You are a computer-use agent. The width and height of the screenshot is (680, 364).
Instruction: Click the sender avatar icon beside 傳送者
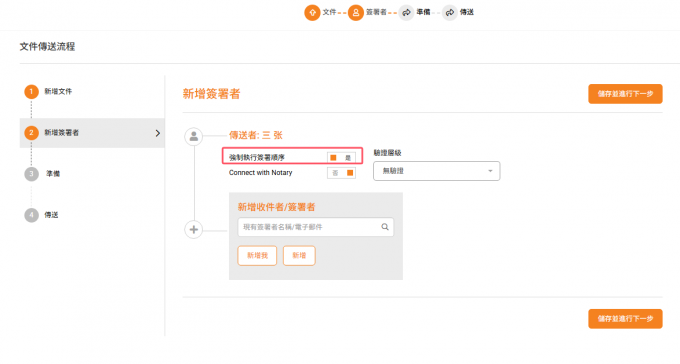[194, 137]
